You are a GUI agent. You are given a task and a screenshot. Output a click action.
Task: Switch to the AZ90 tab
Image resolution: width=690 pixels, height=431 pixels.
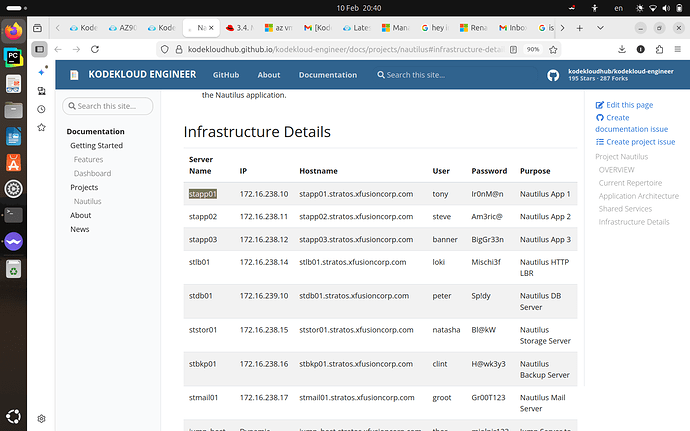tap(123, 28)
